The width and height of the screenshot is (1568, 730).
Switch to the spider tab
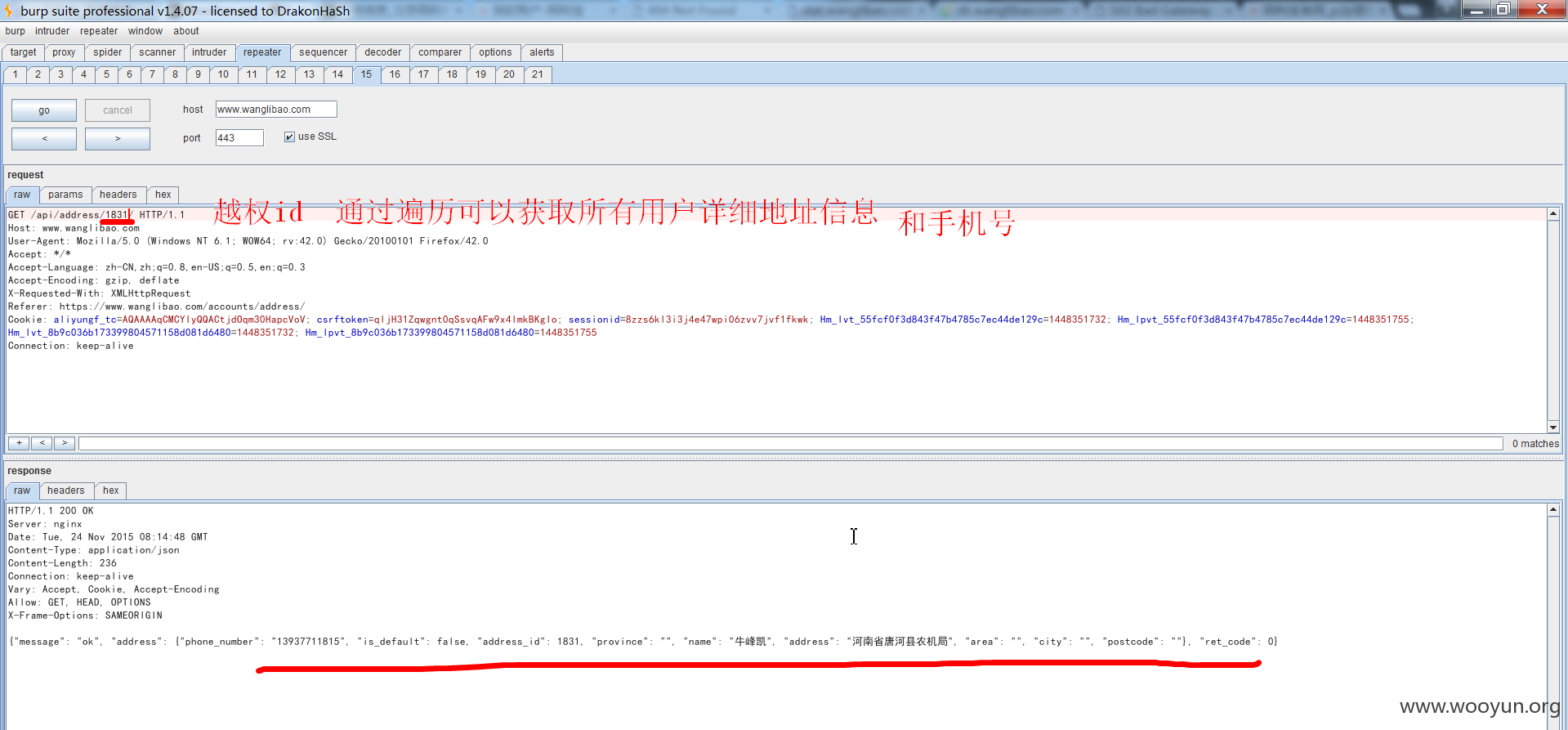point(107,52)
